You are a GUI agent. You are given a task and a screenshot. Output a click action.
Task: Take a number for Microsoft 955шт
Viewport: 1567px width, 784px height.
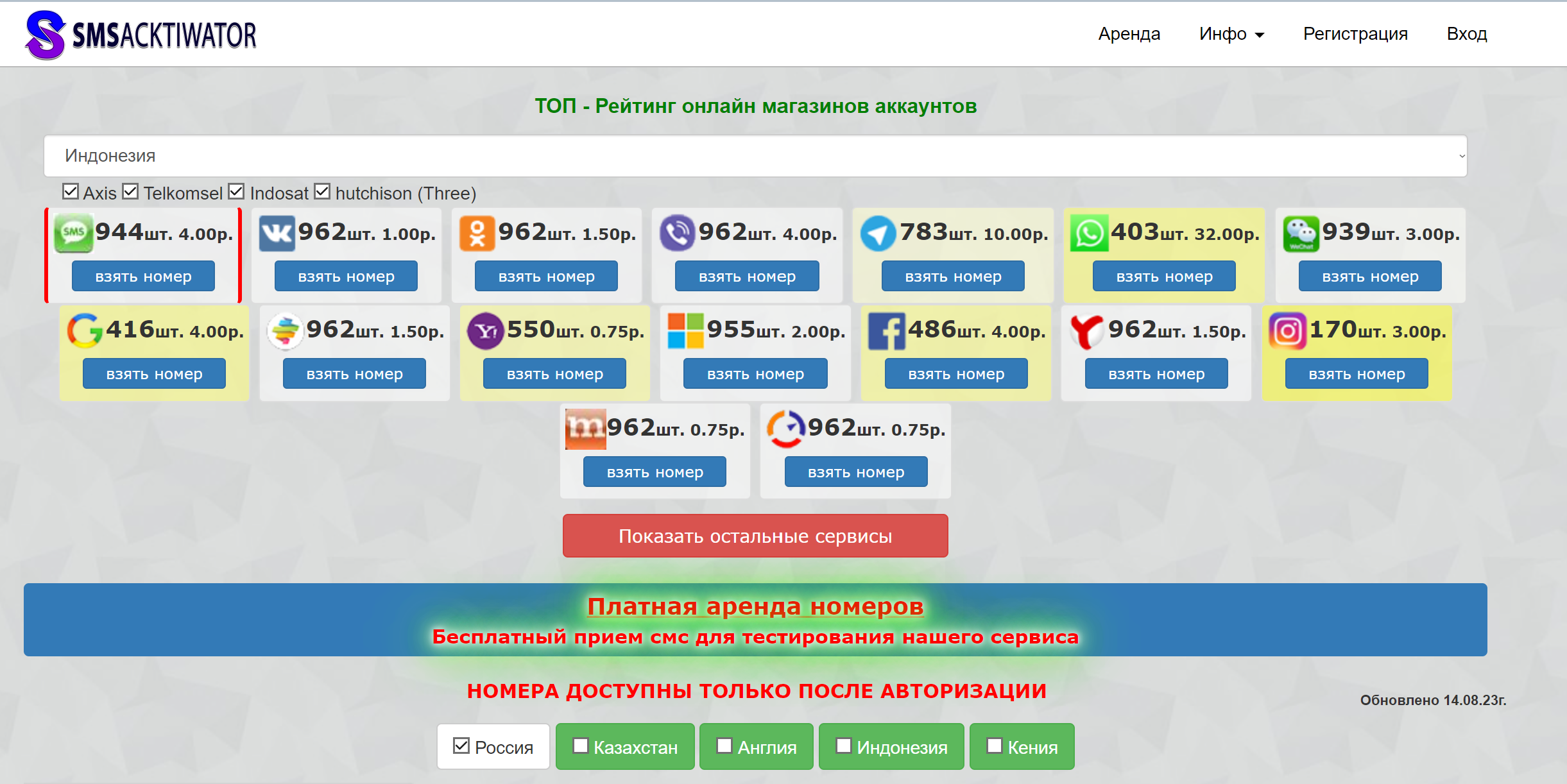click(x=755, y=374)
